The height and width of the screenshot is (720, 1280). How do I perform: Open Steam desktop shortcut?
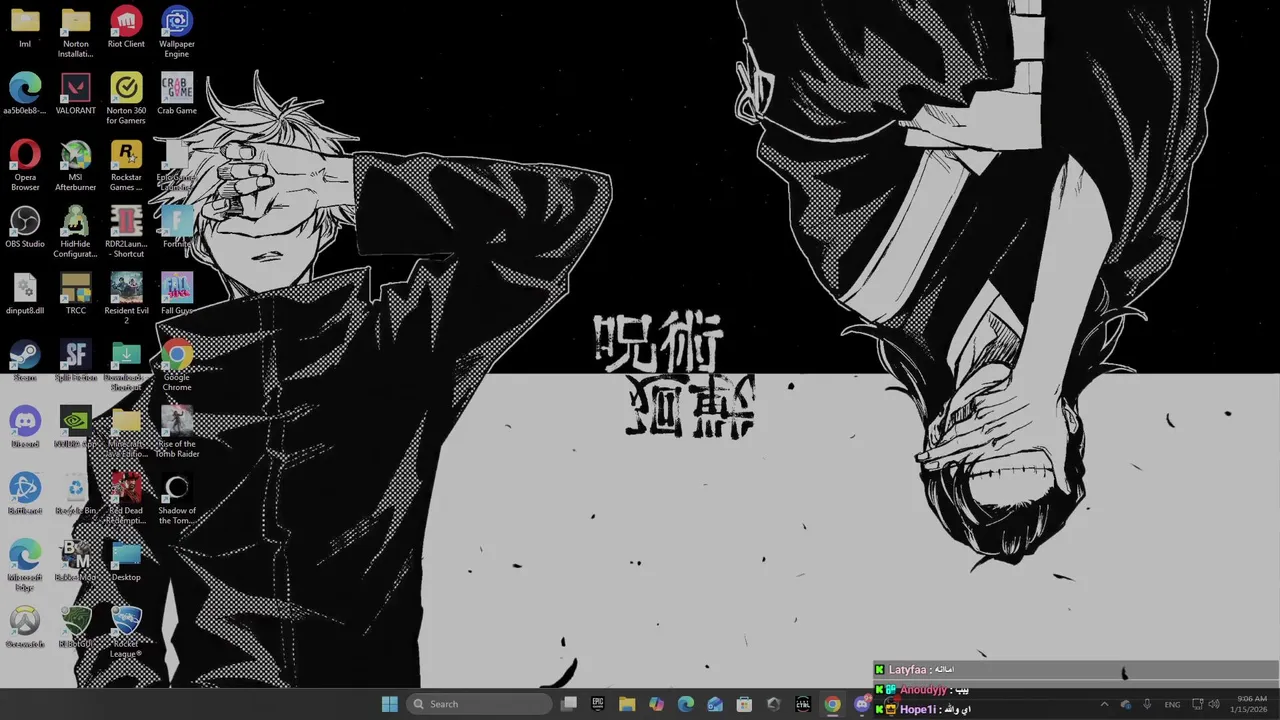tap(25, 361)
